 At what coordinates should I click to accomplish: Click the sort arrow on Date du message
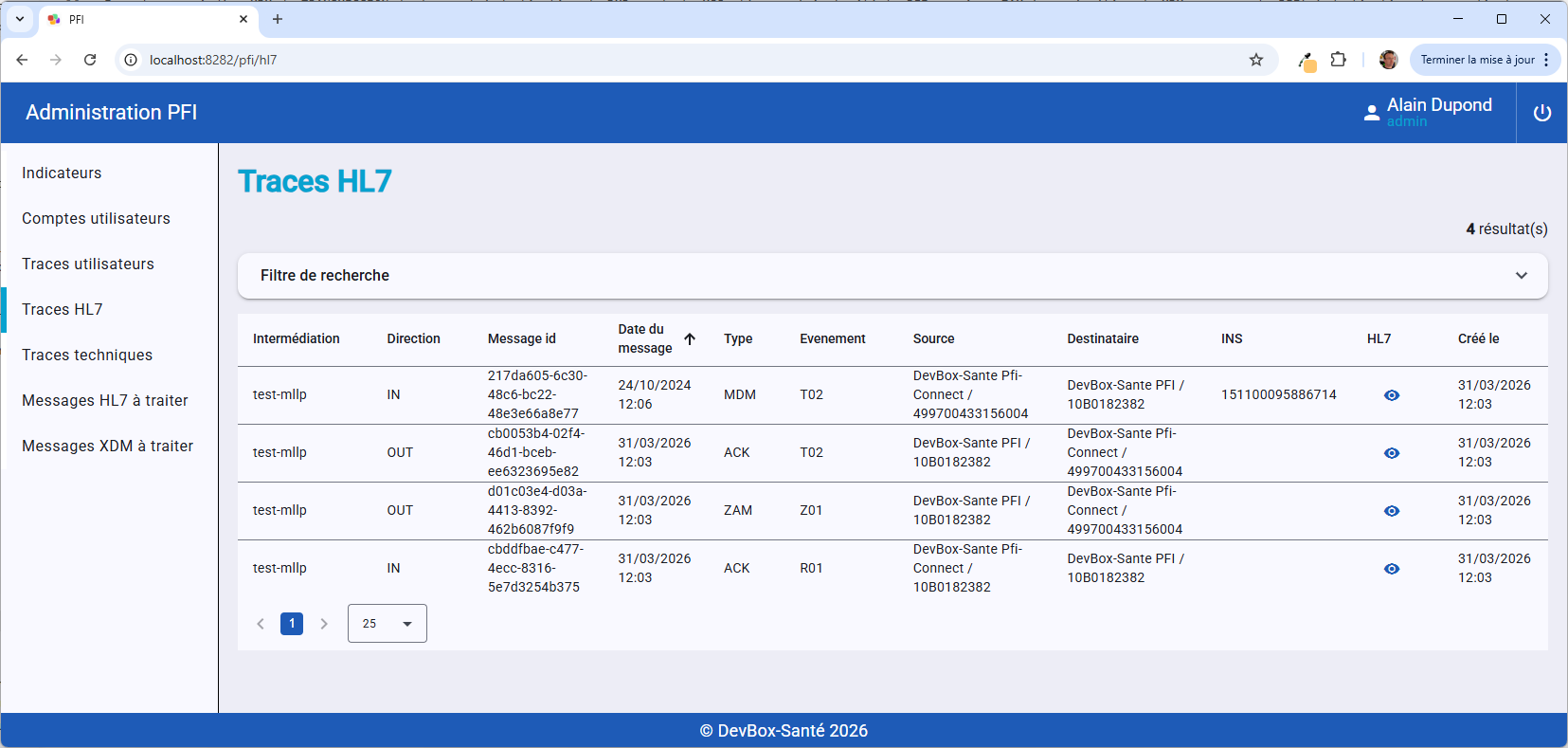pyautogui.click(x=690, y=339)
